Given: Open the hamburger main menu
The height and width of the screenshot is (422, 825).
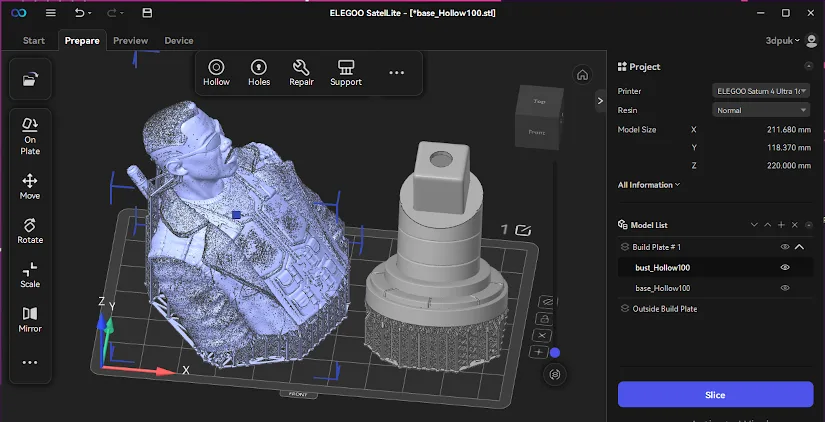Looking at the screenshot, I should [x=51, y=13].
